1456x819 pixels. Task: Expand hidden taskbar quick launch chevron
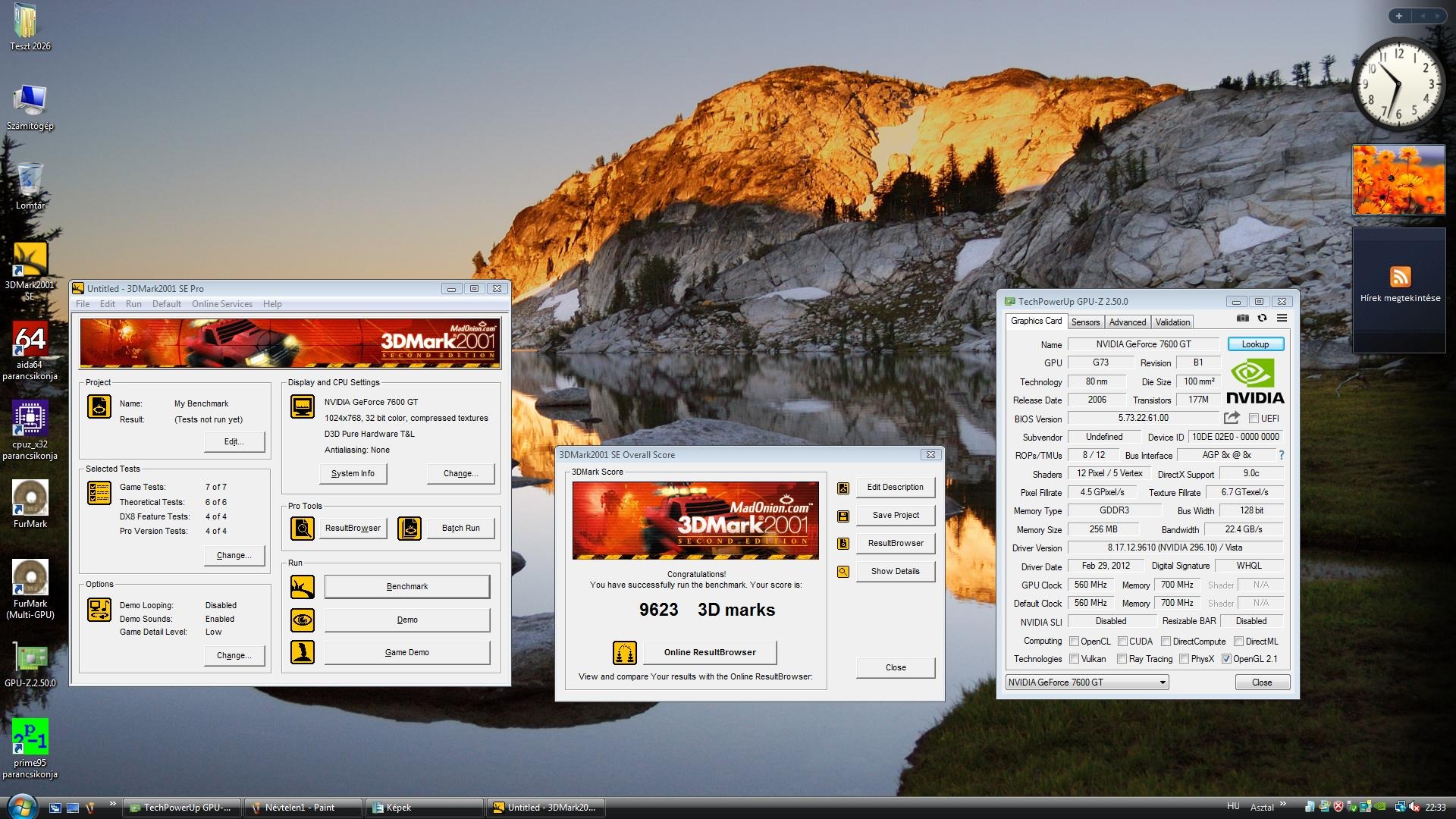click(113, 804)
